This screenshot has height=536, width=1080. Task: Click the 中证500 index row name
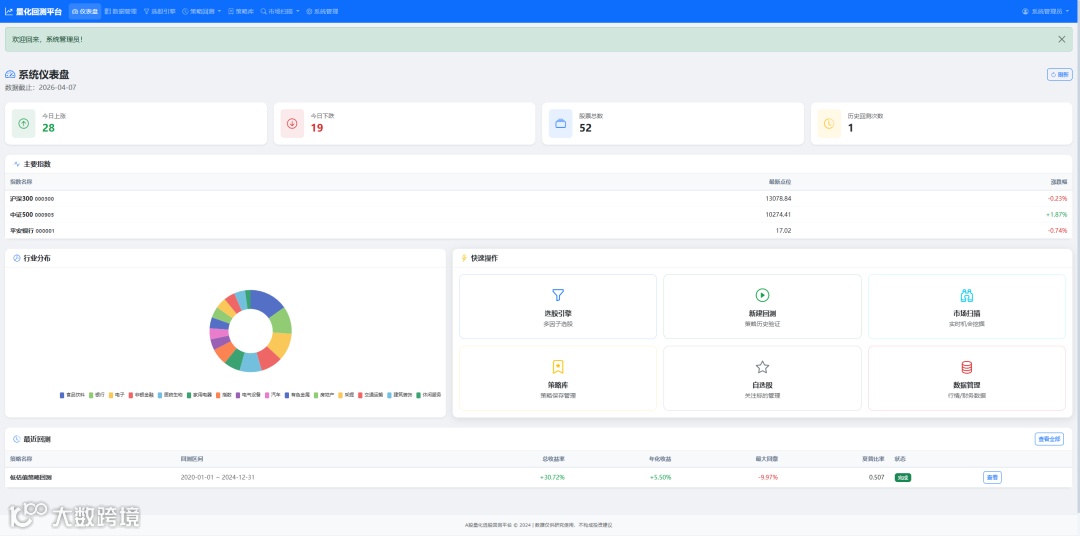21,214
